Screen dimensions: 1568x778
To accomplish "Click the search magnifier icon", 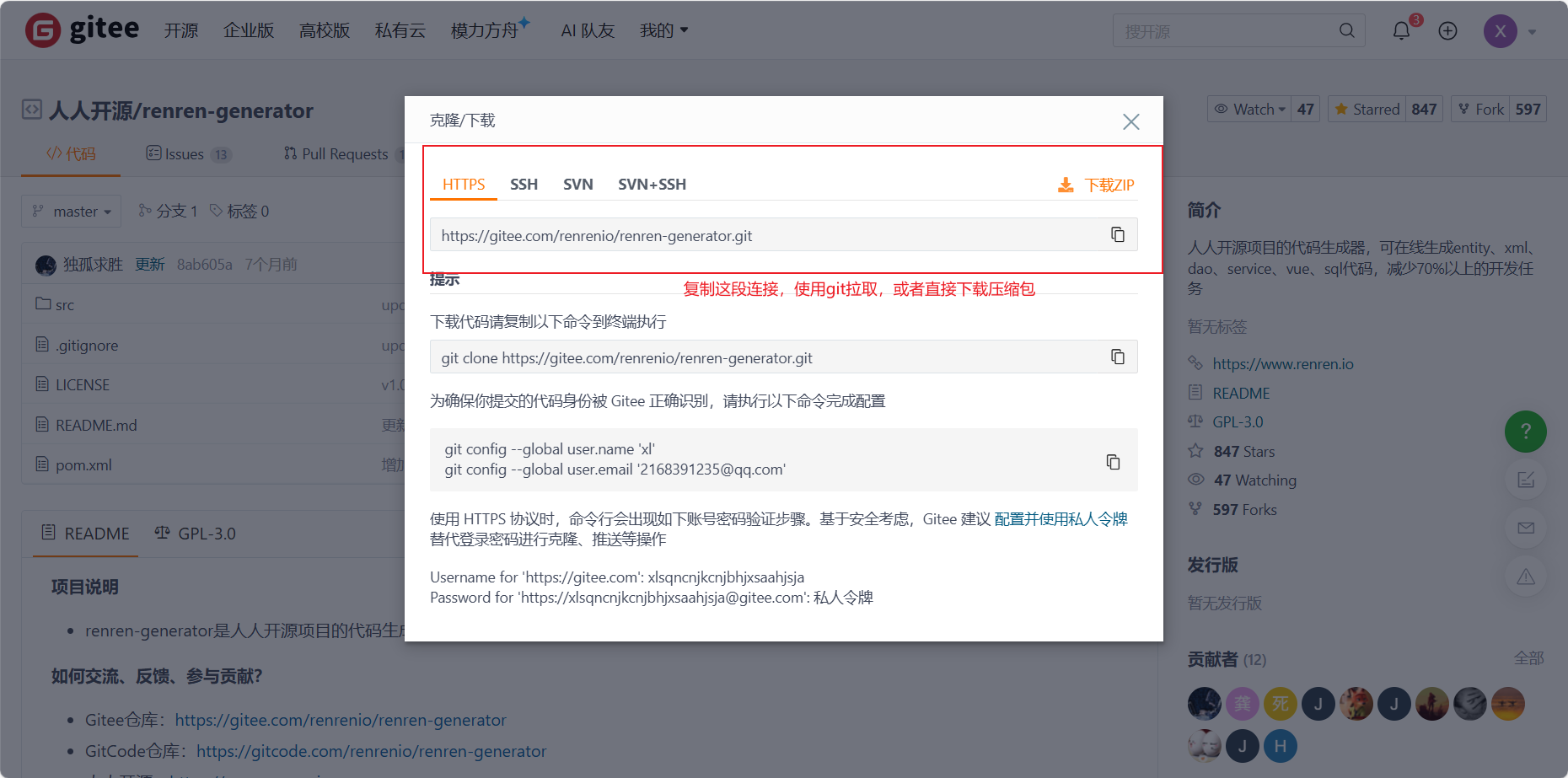I will [1346, 30].
